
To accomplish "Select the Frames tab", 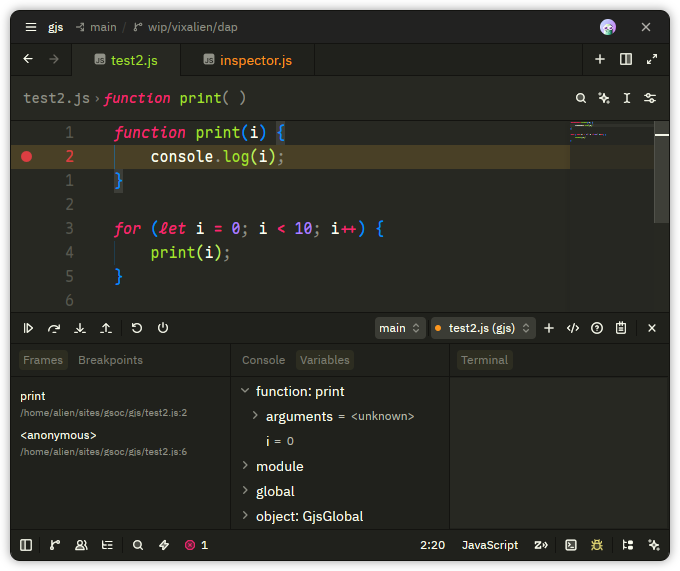I will (43, 360).
